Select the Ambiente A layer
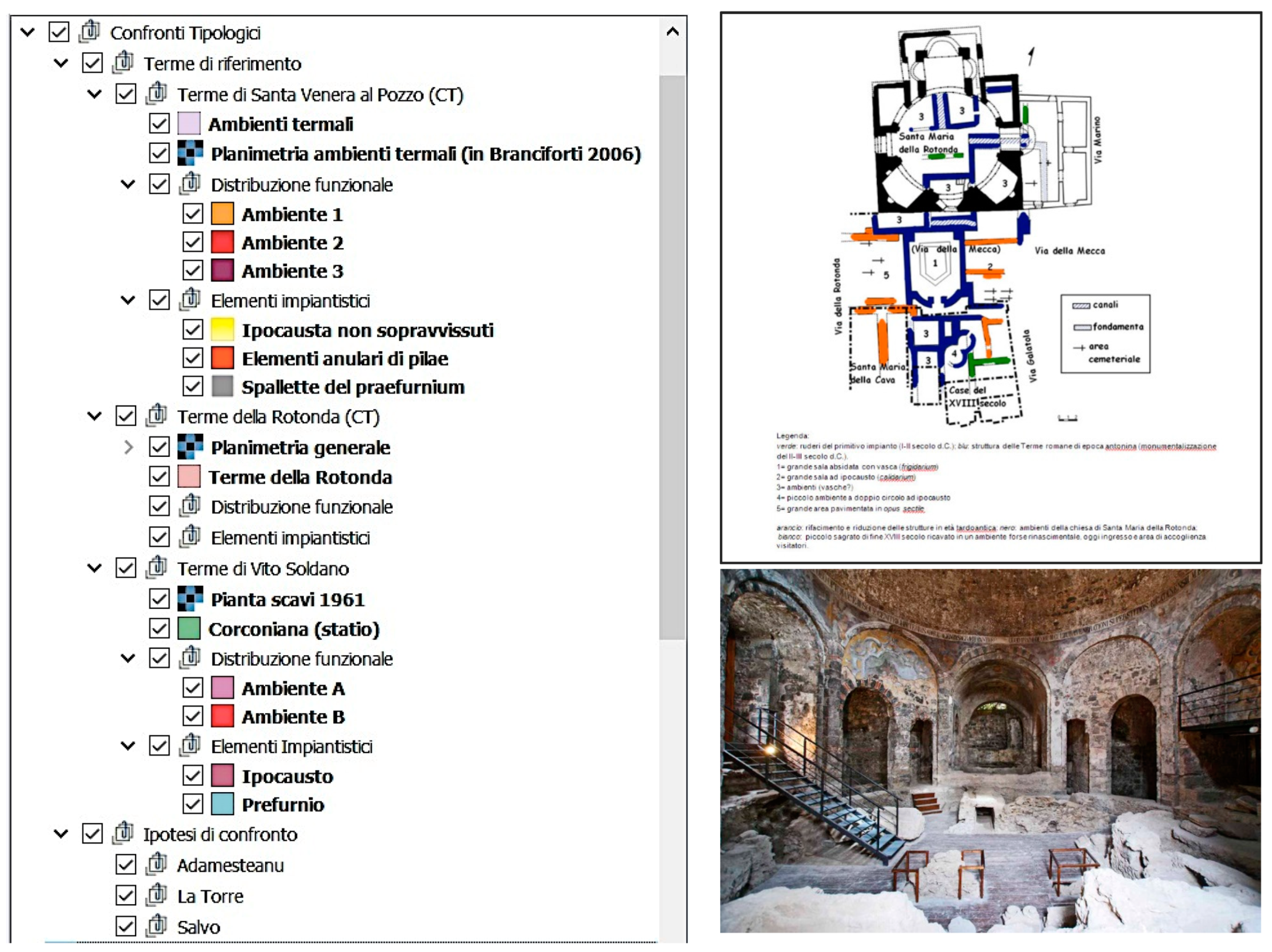 coord(293,689)
